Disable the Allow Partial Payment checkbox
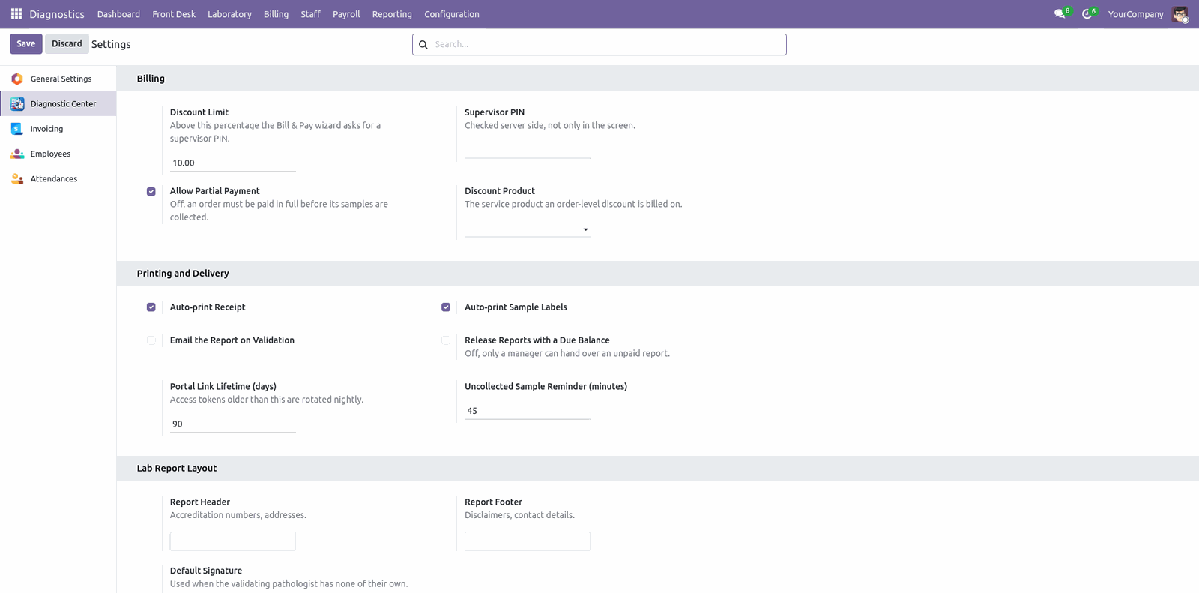The width and height of the screenshot is (1199, 593). tap(151, 191)
